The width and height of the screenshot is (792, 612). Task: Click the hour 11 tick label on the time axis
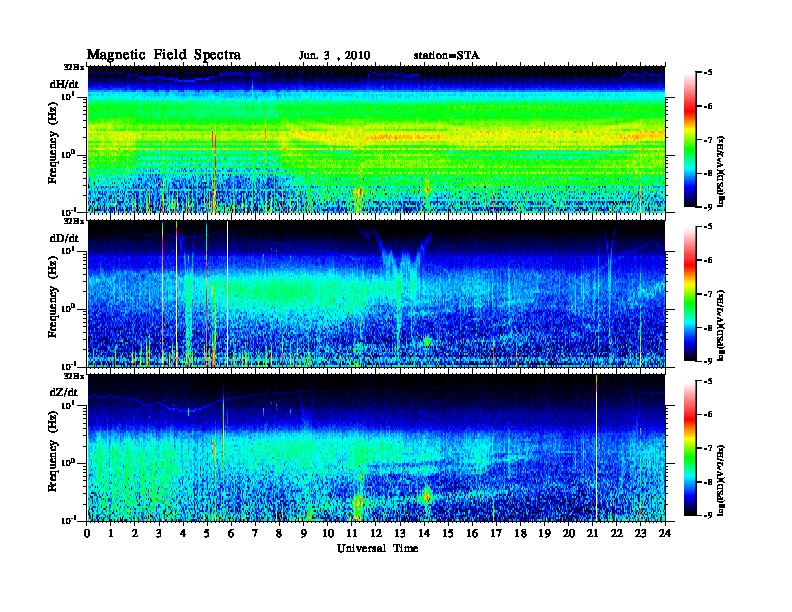click(352, 533)
